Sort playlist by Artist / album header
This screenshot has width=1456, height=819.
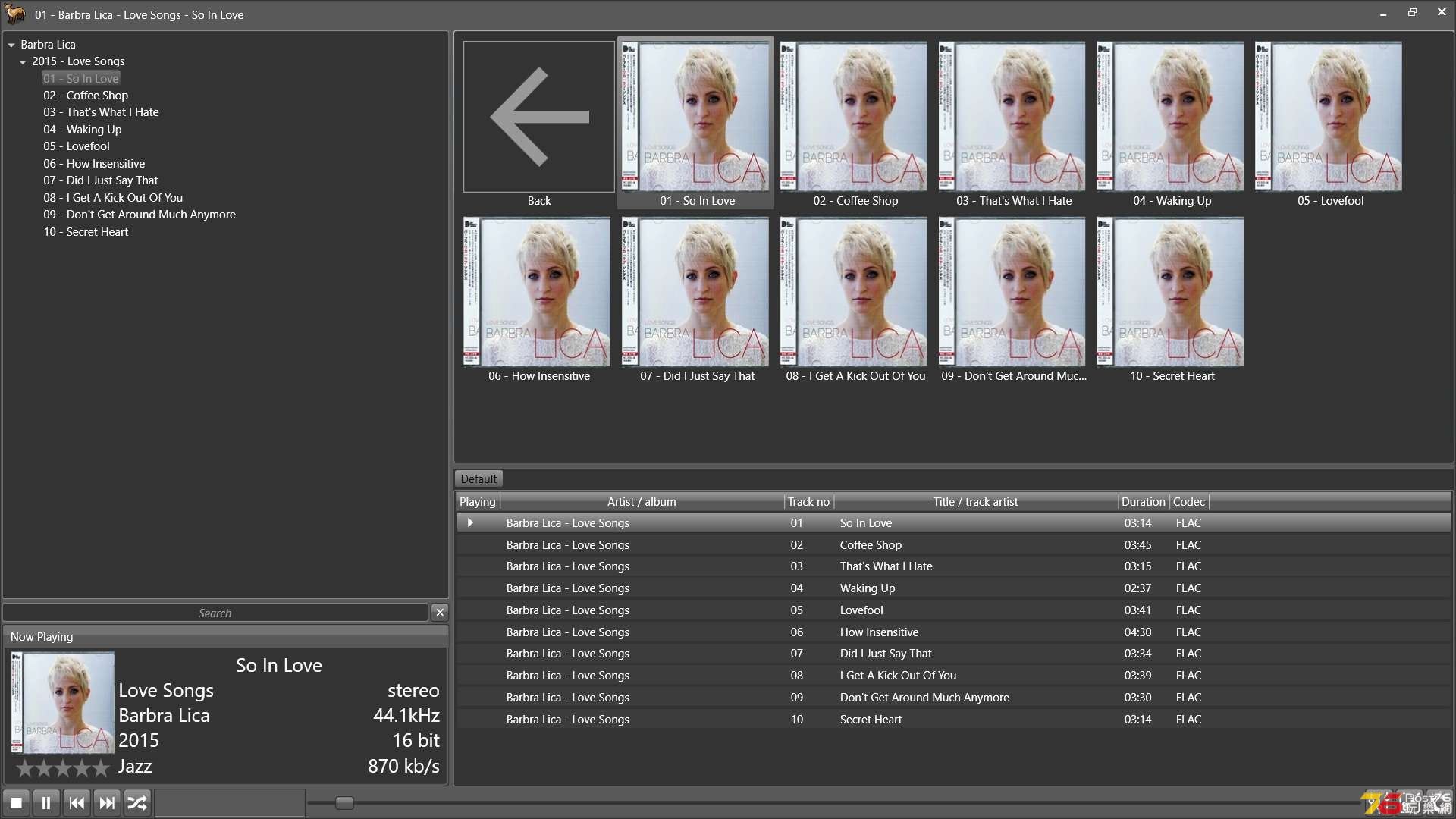[x=642, y=502]
